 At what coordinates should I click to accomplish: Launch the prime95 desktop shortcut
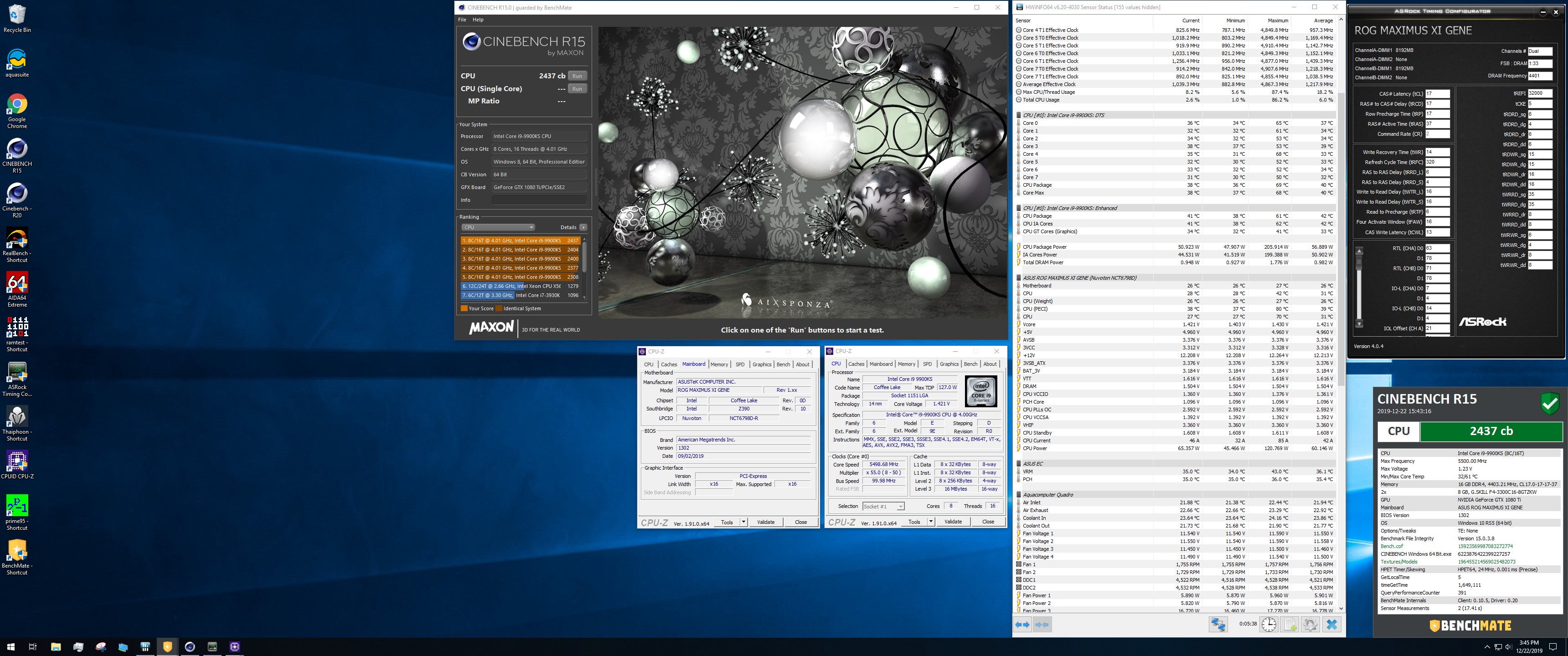pos(17,513)
